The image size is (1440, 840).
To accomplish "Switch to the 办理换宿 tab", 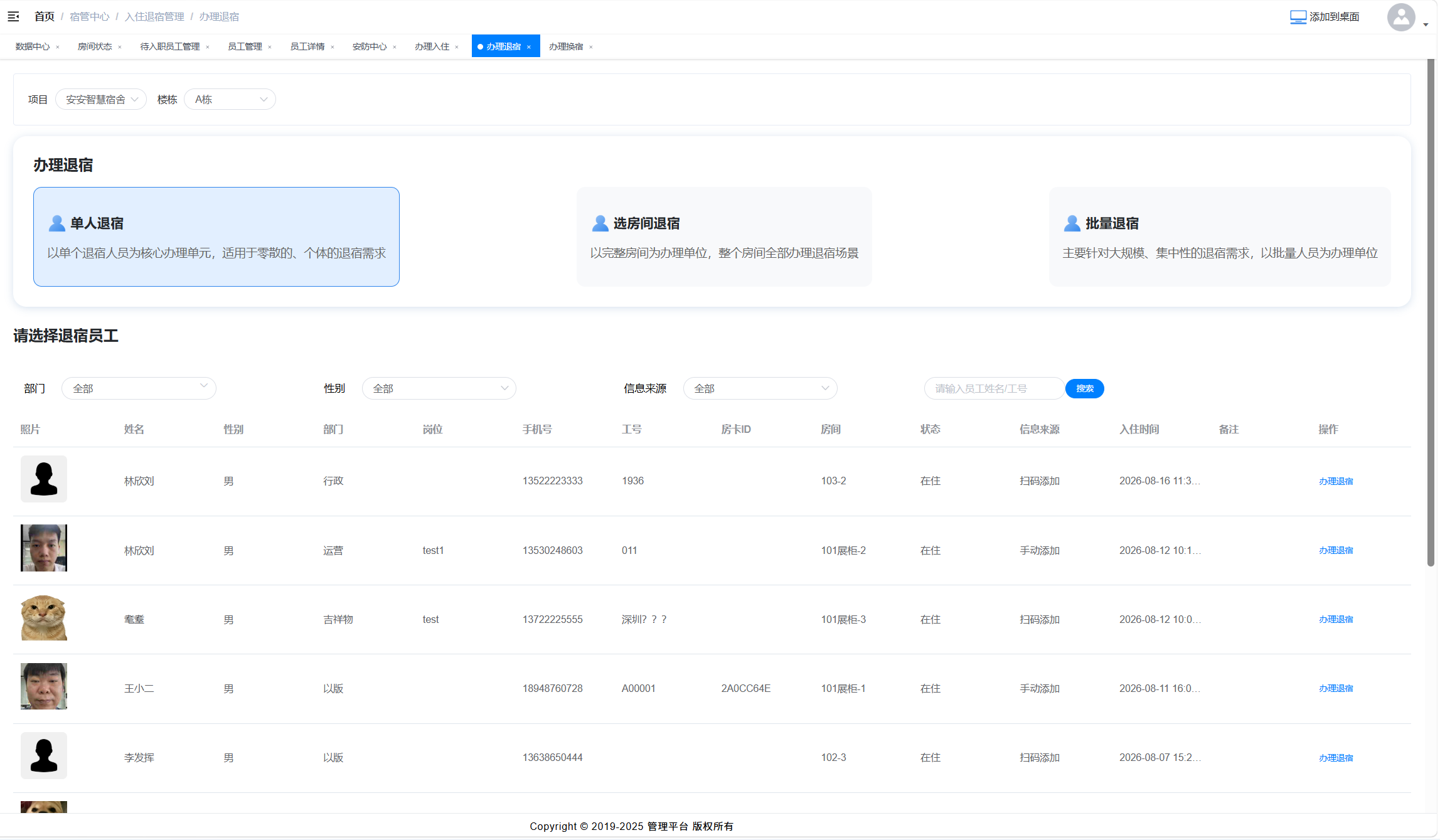I will click(x=566, y=46).
